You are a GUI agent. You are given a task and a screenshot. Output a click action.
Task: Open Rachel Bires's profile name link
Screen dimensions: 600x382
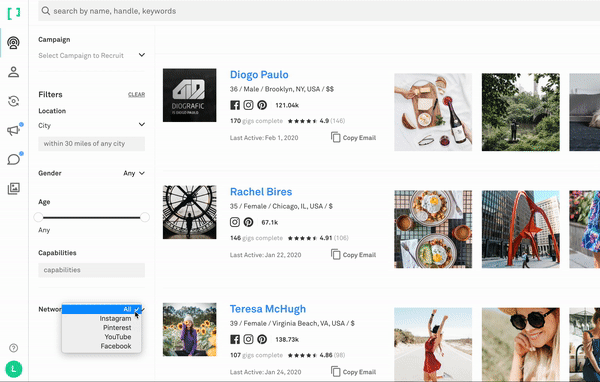(261, 192)
